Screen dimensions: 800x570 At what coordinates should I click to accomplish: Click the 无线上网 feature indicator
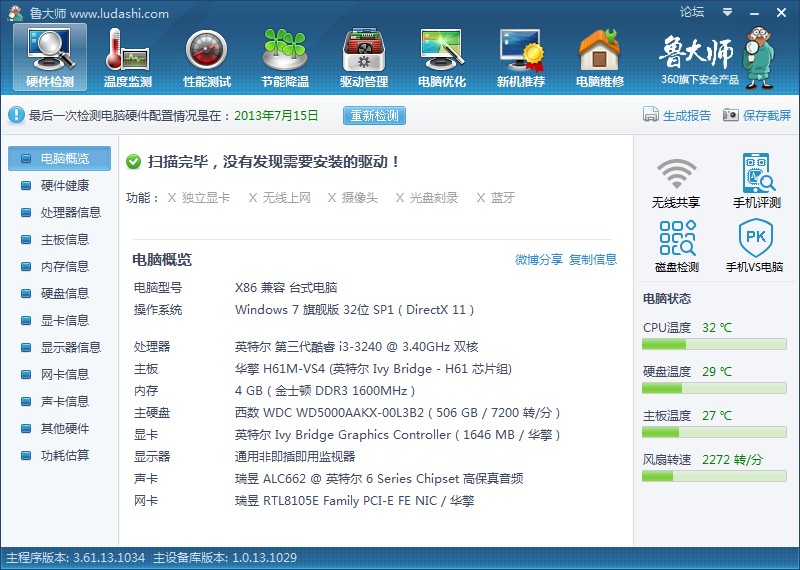(x=280, y=197)
